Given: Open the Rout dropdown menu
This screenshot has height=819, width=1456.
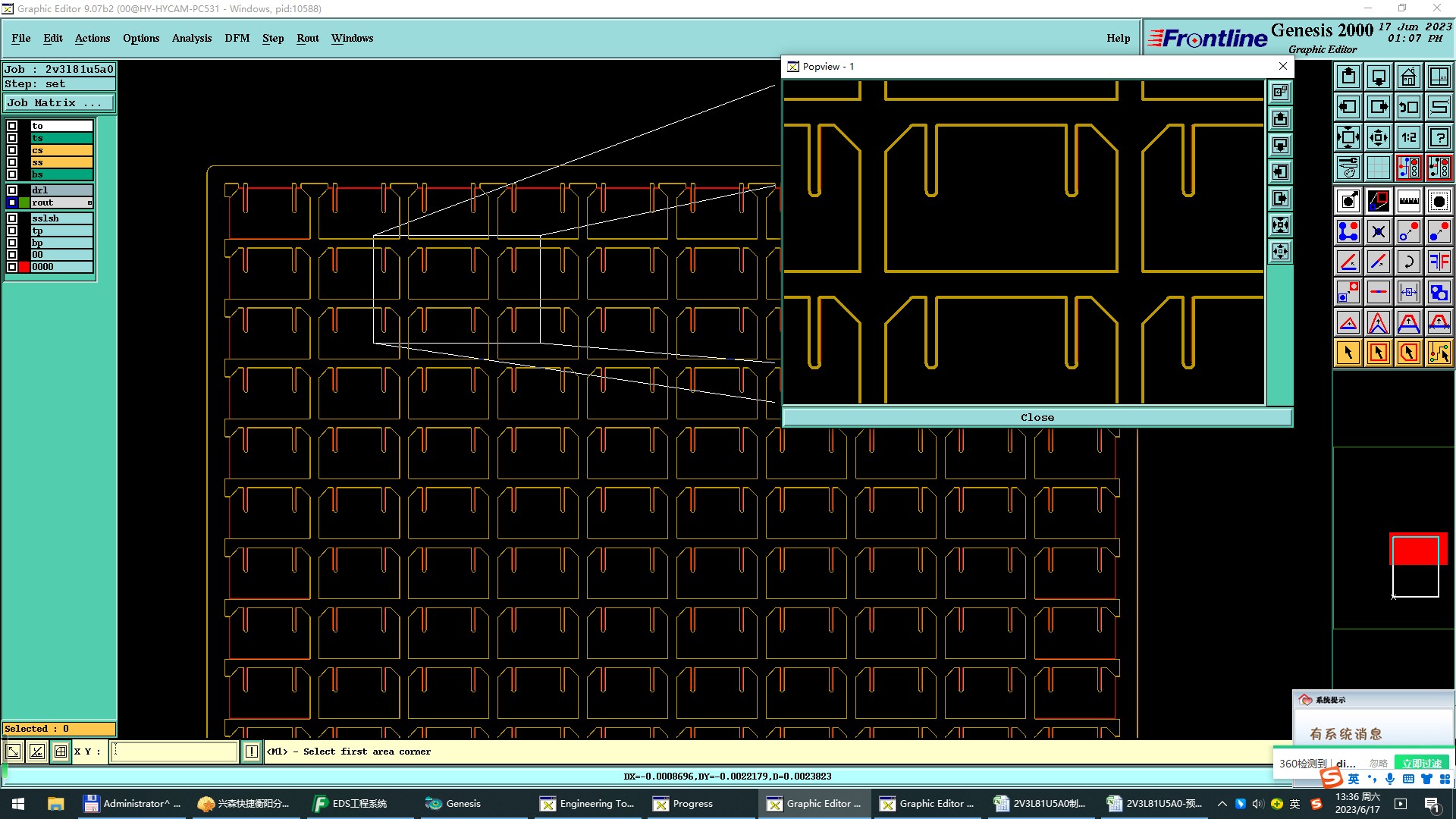Looking at the screenshot, I should tap(307, 38).
